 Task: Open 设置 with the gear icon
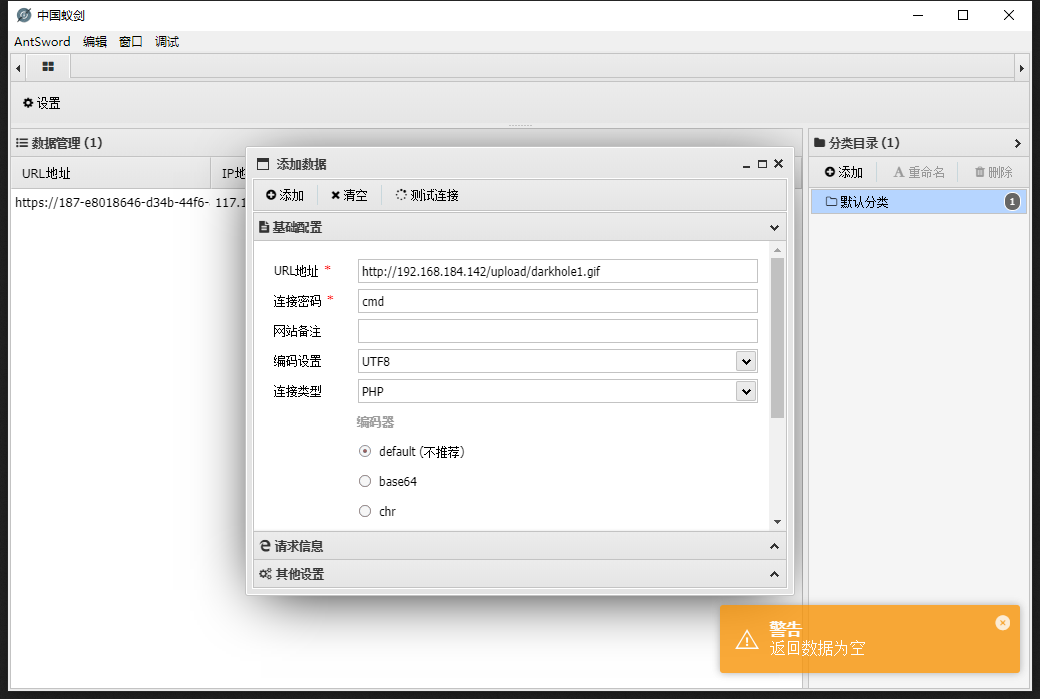(42, 103)
